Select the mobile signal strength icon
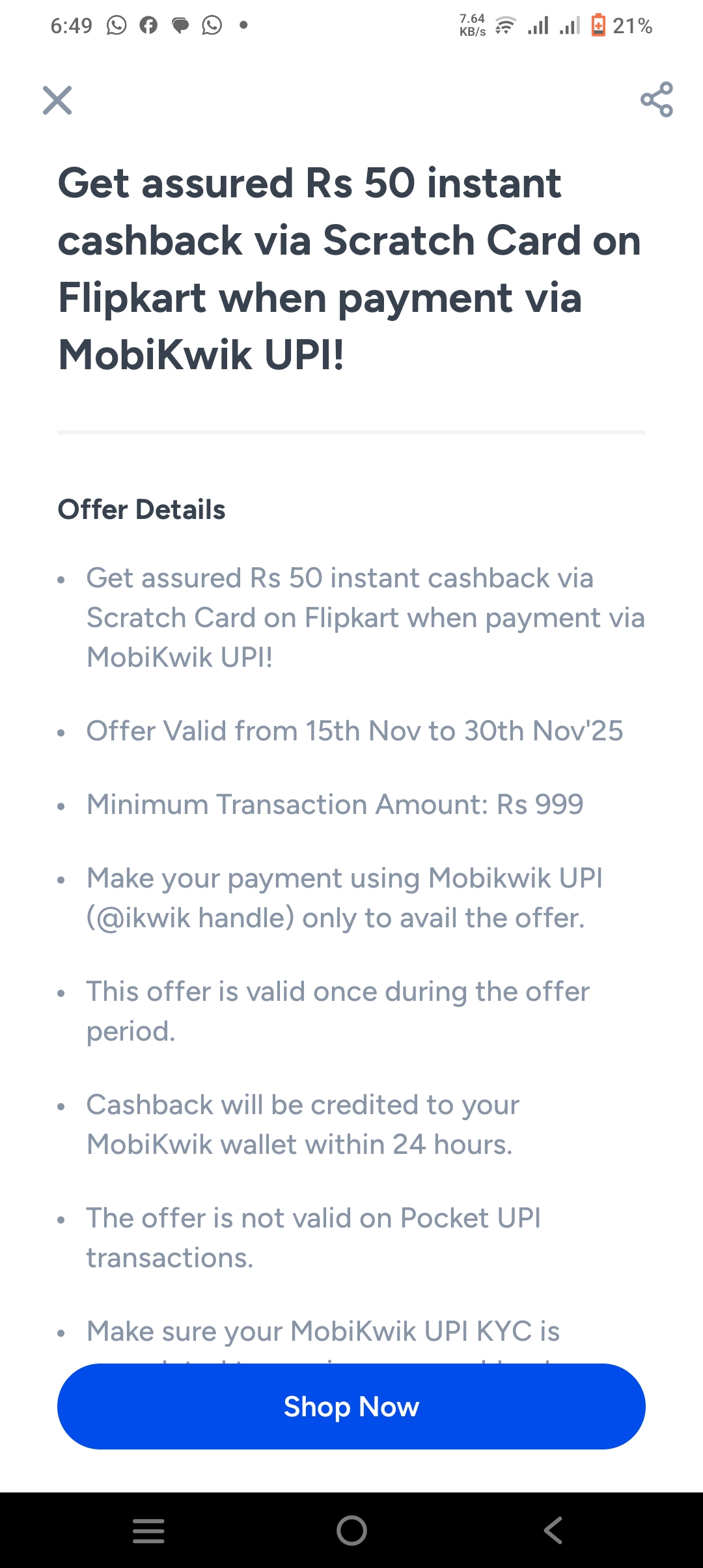Viewport: 703px width, 1568px height. [x=539, y=25]
